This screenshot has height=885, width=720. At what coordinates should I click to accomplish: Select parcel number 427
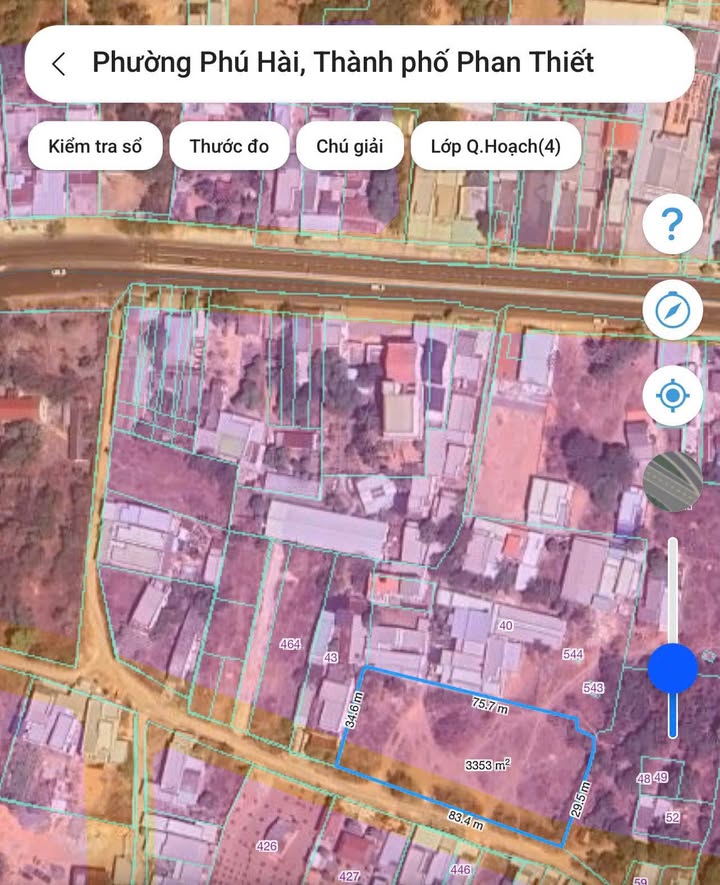coord(349,876)
